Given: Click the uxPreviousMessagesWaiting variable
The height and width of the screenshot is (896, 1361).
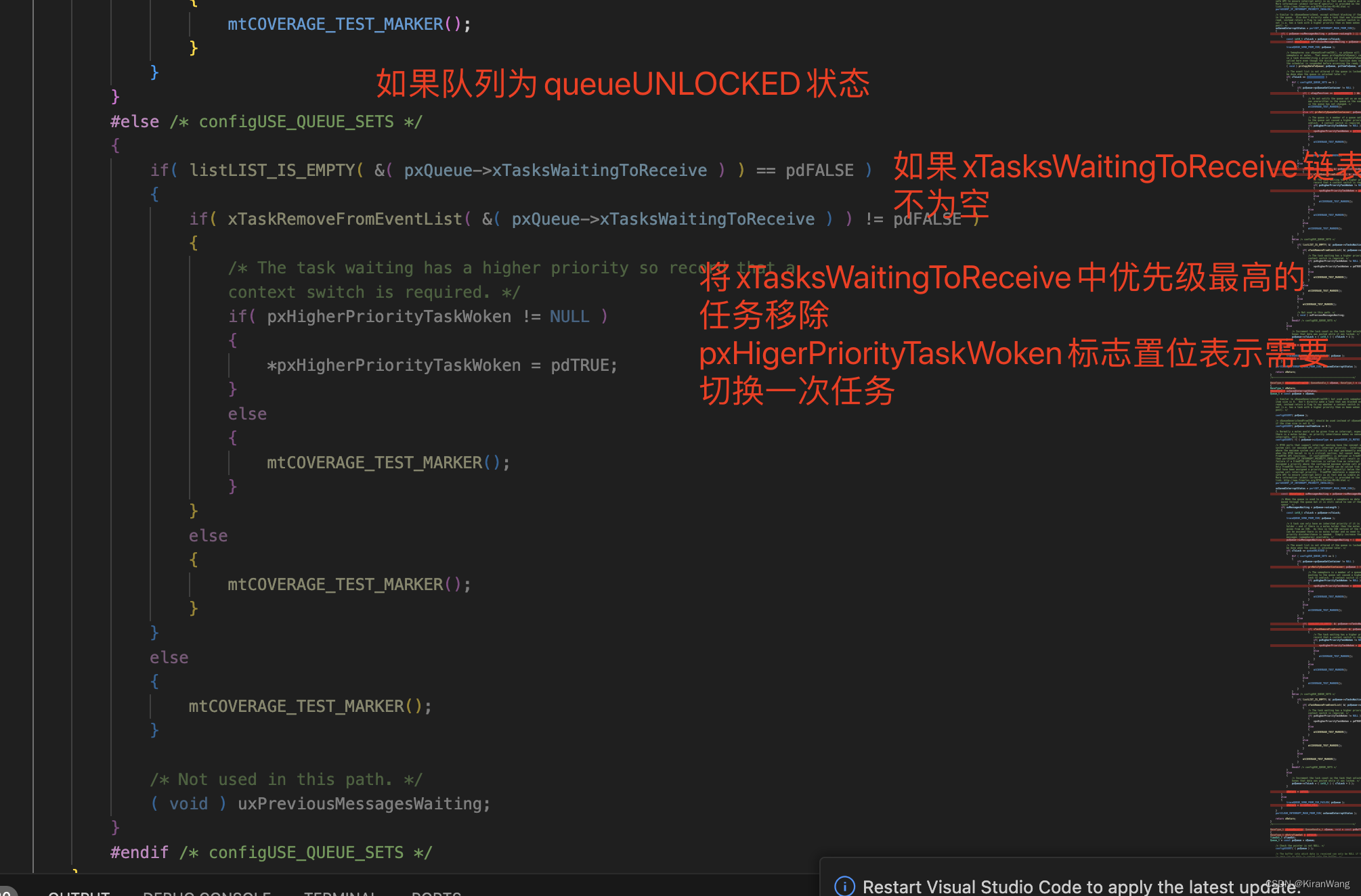Looking at the screenshot, I should click(x=363, y=803).
